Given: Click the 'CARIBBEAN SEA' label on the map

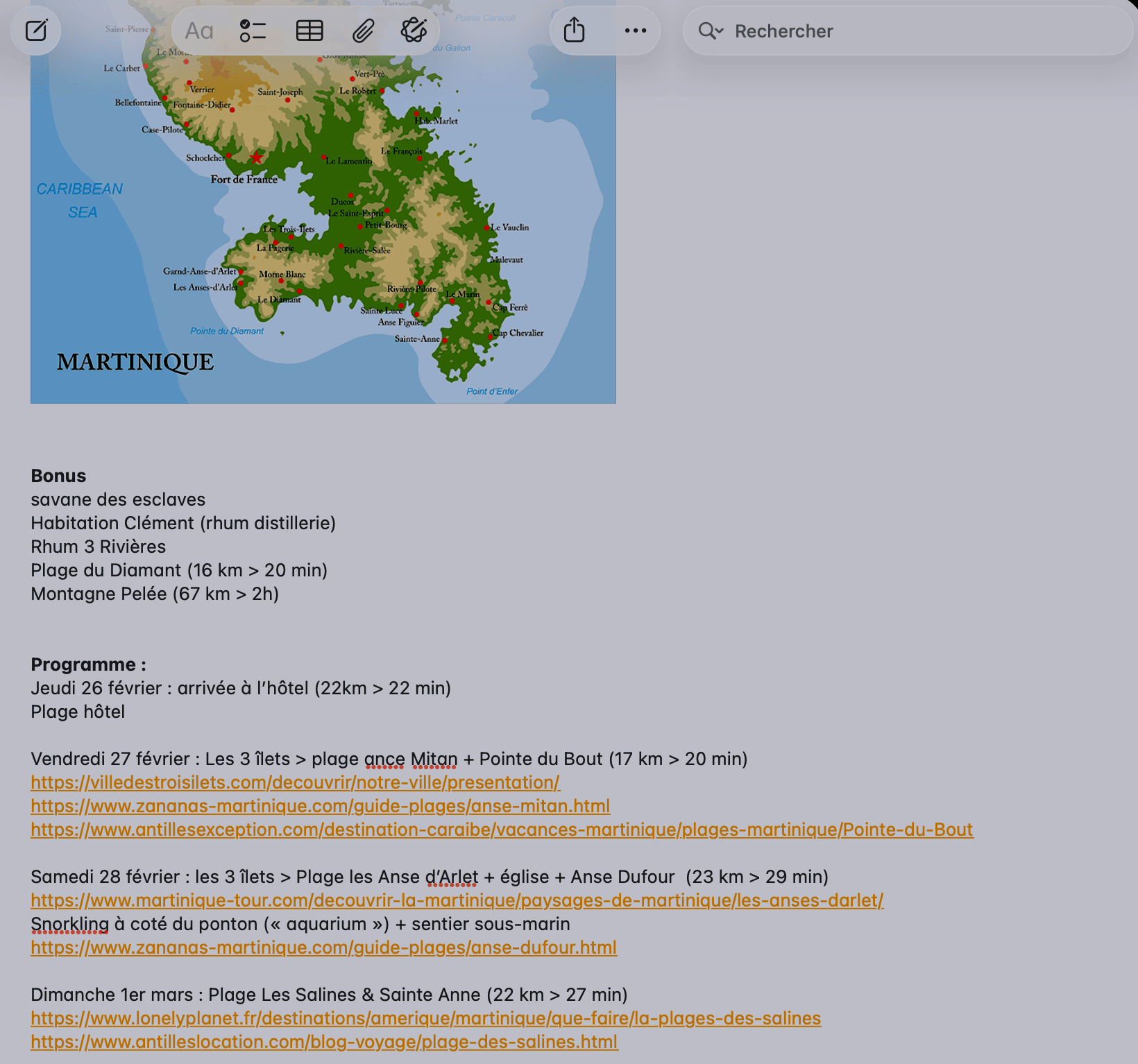Looking at the screenshot, I should click(x=80, y=200).
